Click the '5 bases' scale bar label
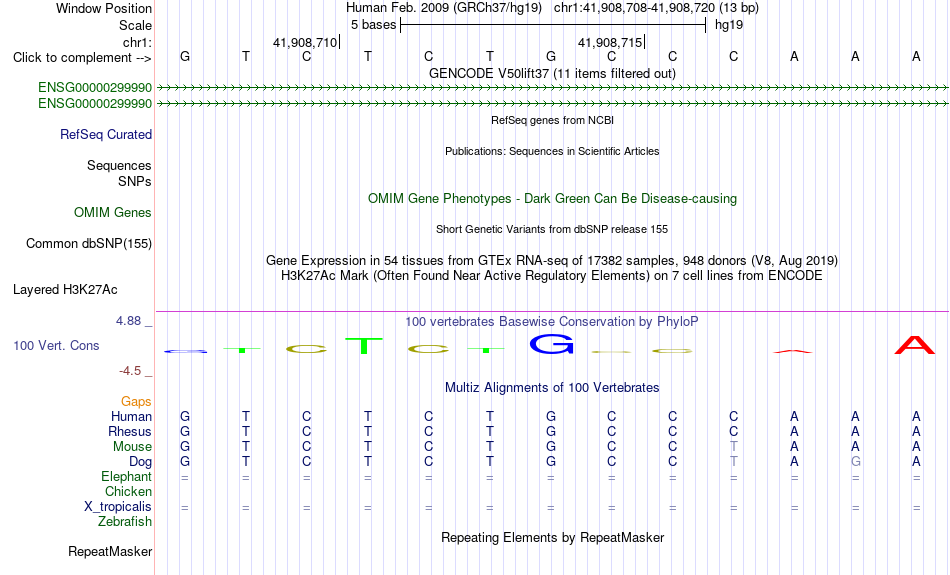Screen dimensions: 950x575 click(x=373, y=25)
